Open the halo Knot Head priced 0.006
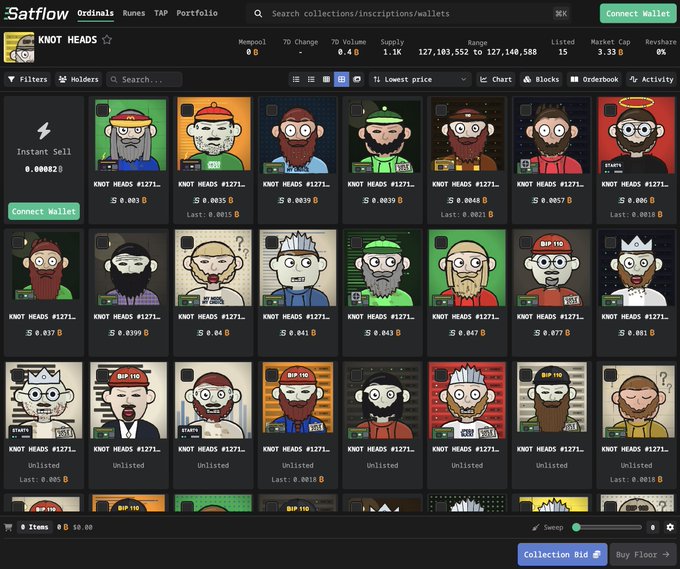 [636, 135]
